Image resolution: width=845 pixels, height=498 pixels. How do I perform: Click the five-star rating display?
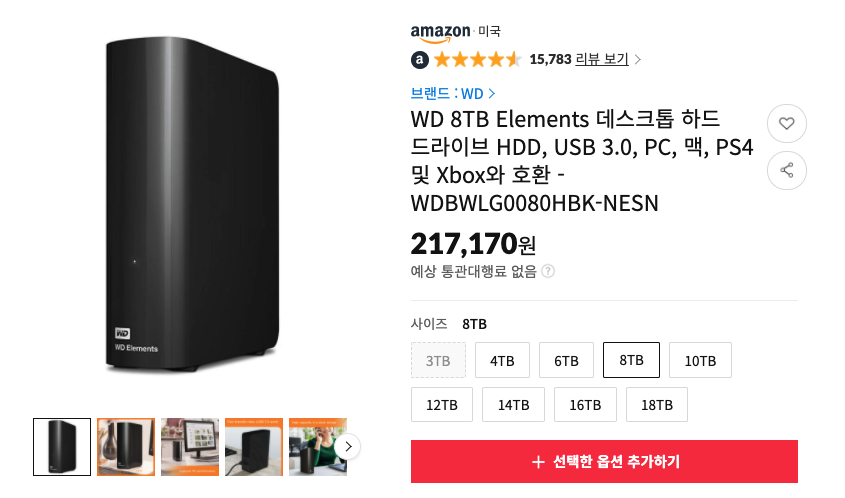pos(477,59)
